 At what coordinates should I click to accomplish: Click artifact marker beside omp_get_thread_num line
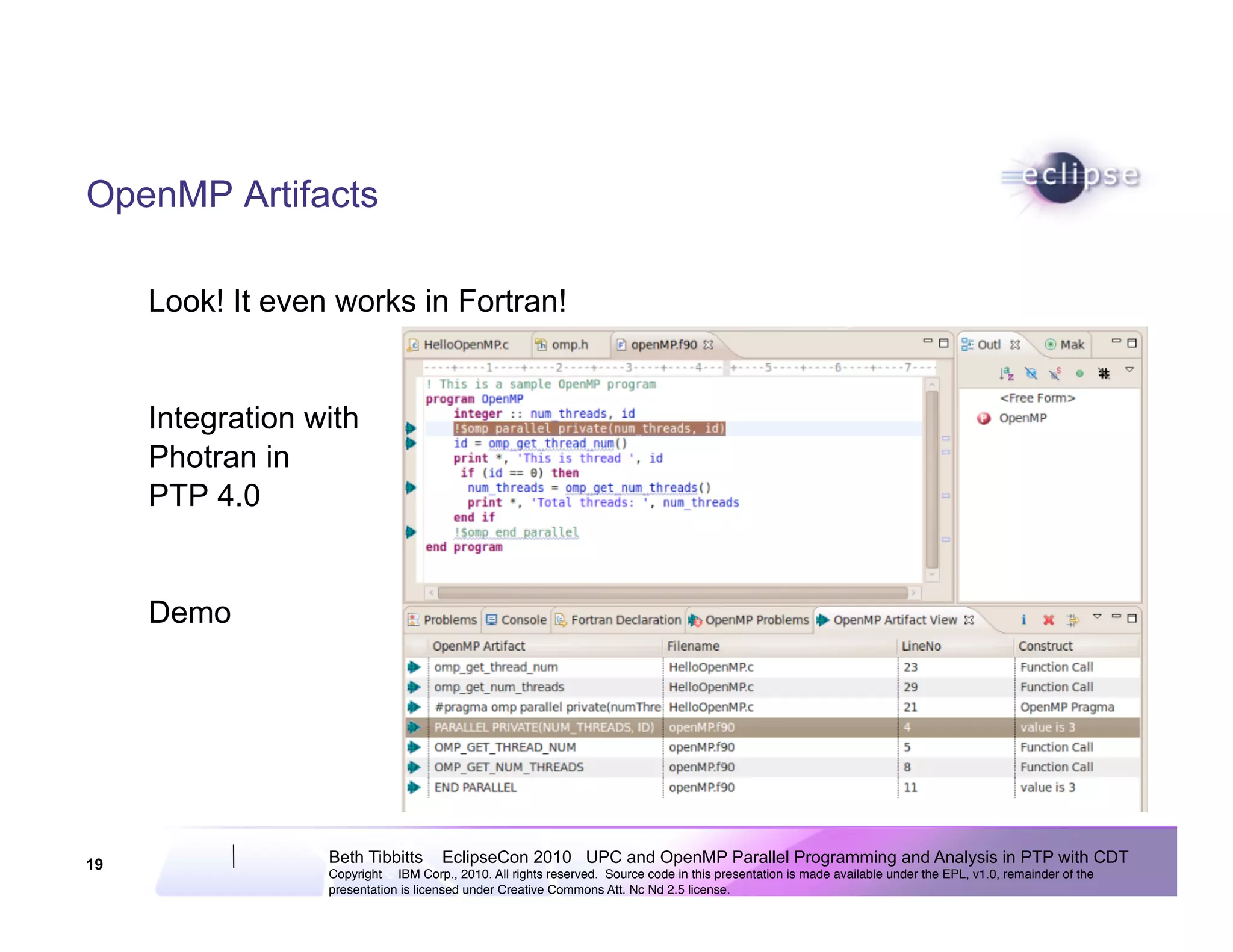point(411,444)
